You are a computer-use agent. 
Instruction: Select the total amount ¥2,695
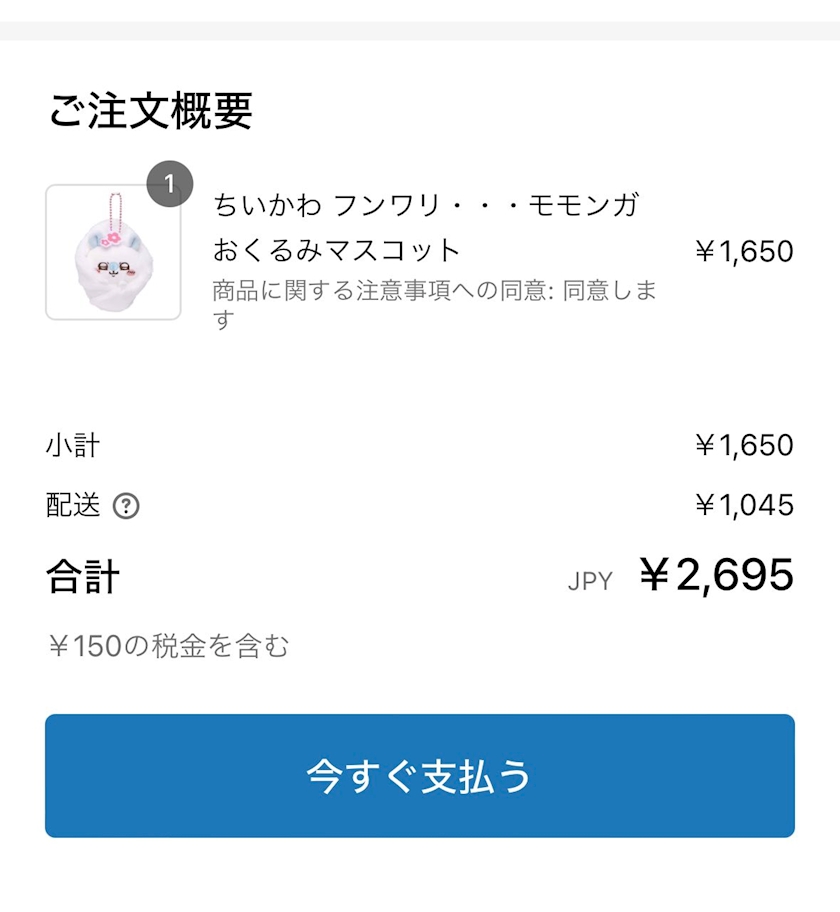(x=716, y=575)
